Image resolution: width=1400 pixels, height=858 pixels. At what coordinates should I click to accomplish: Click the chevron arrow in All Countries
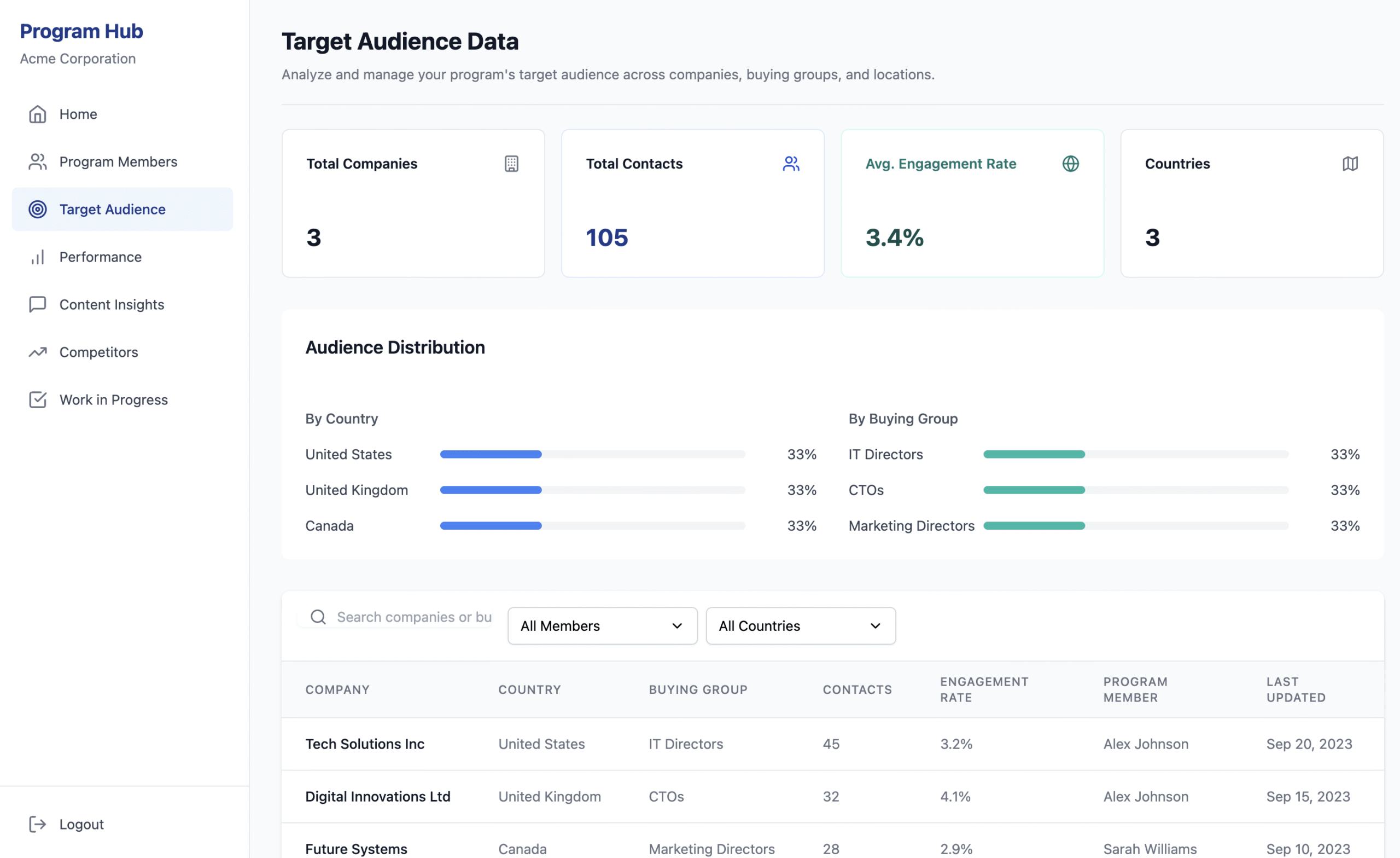875,626
